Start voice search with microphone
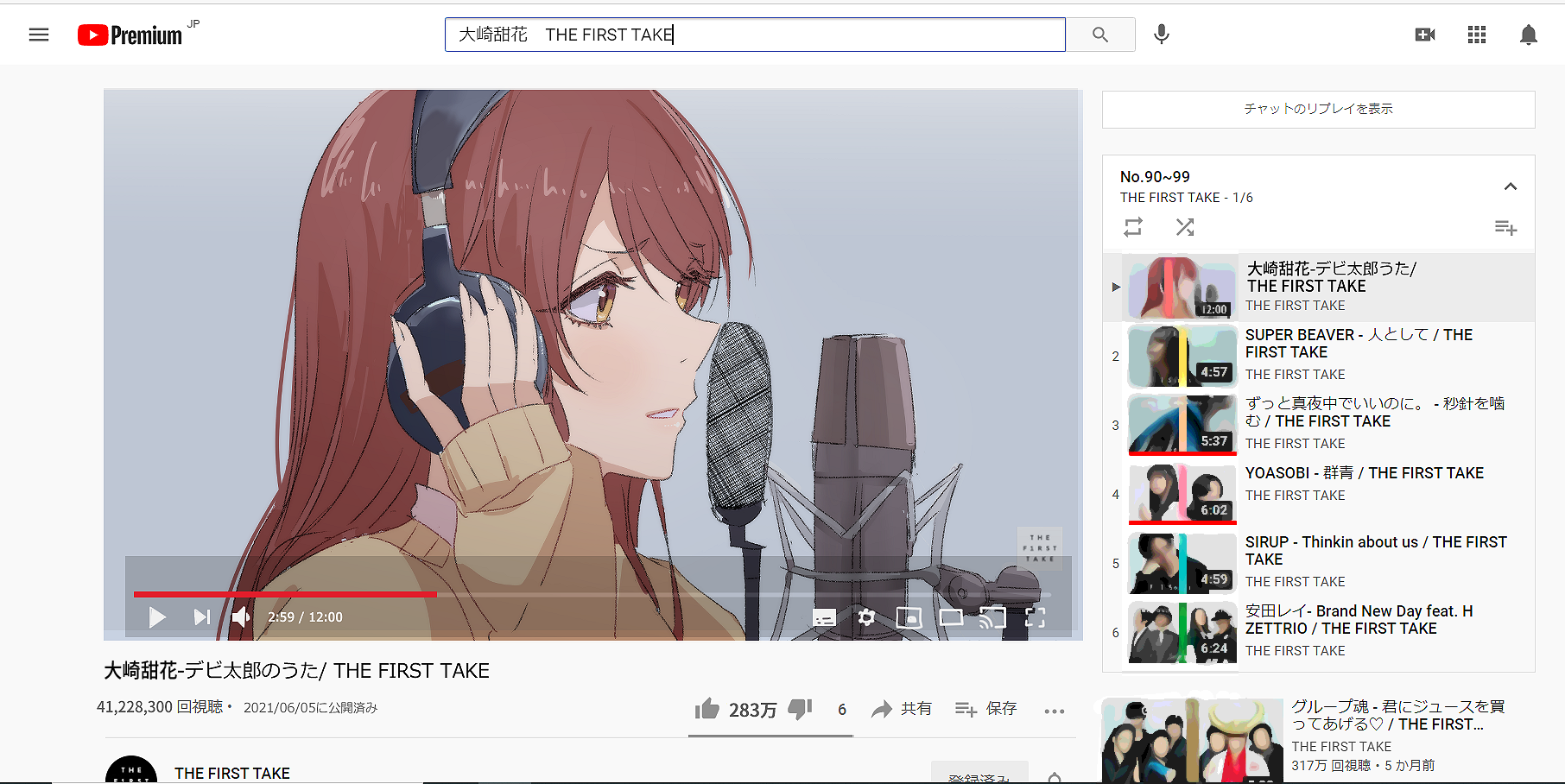 pos(1162,35)
